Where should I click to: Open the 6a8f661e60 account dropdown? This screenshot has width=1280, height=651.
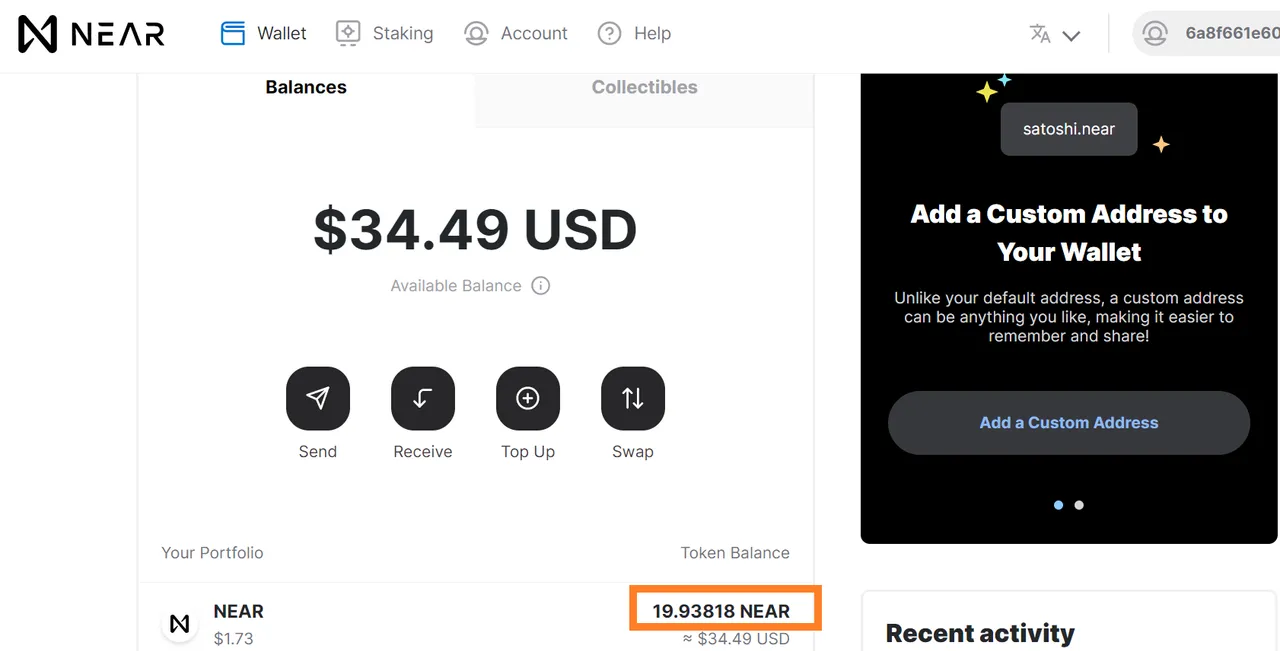tap(1206, 33)
